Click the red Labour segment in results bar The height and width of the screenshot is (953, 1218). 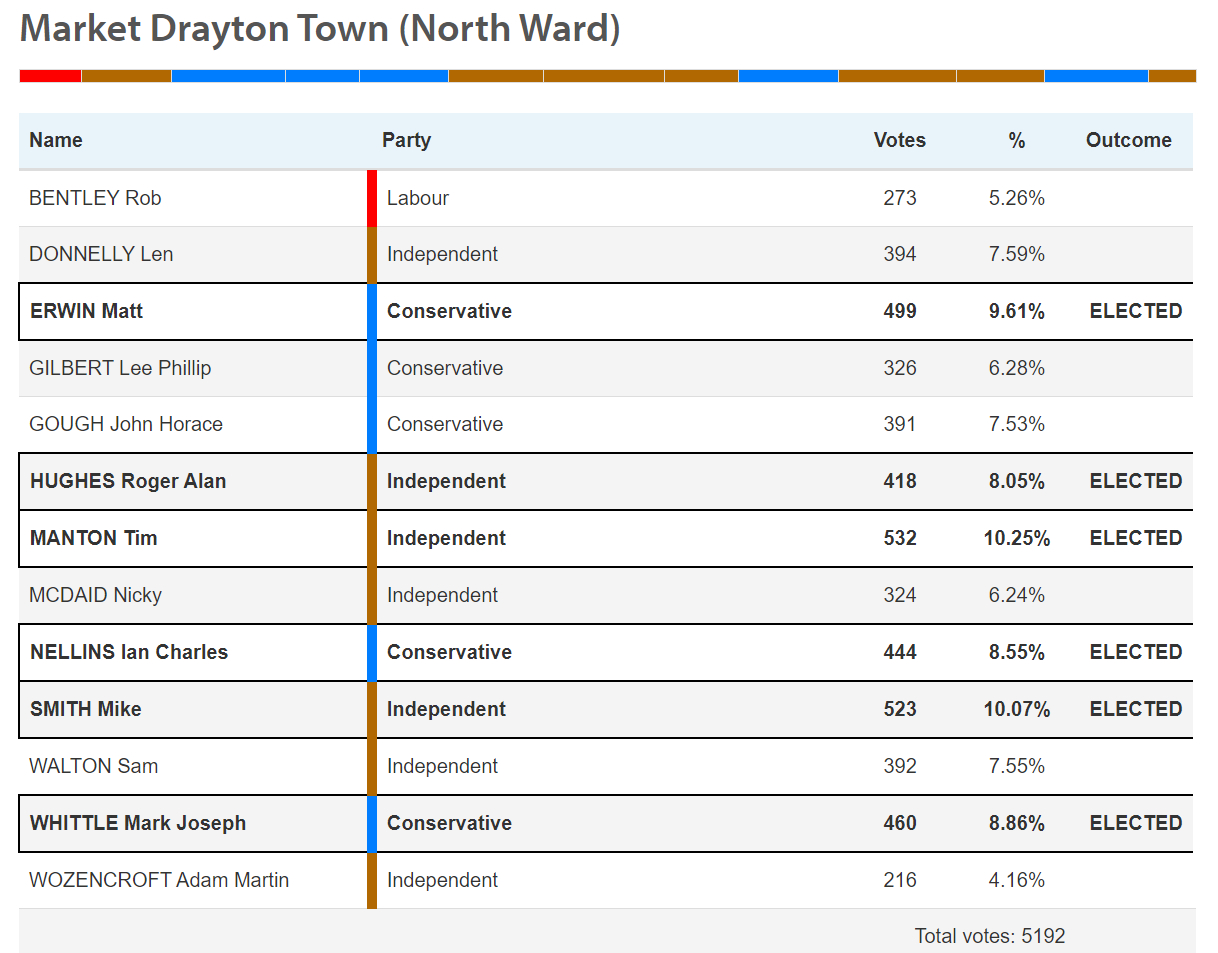pos(50,76)
